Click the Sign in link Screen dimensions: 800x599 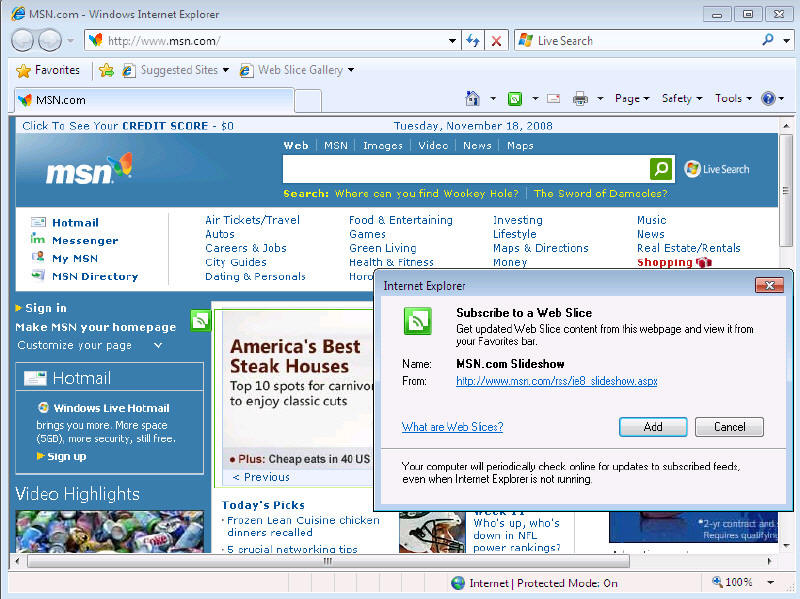coord(46,308)
